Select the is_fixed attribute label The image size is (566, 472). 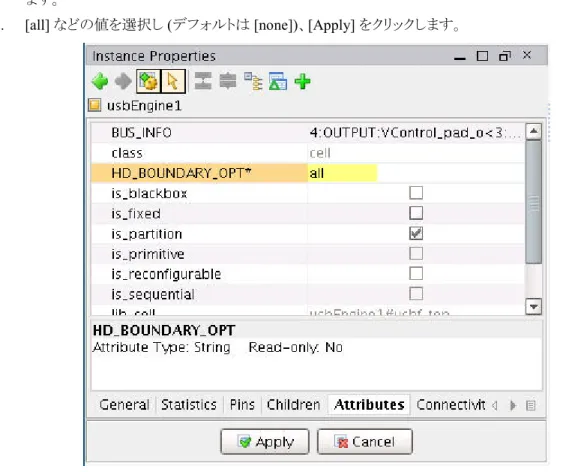click(136, 214)
